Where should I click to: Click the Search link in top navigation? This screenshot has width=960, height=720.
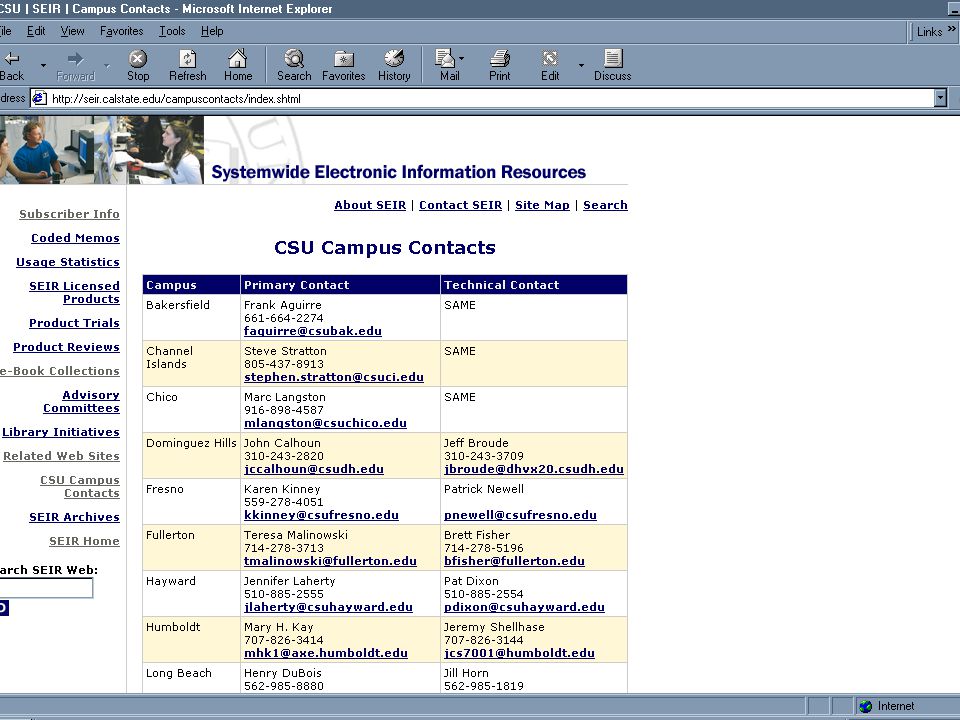(605, 205)
